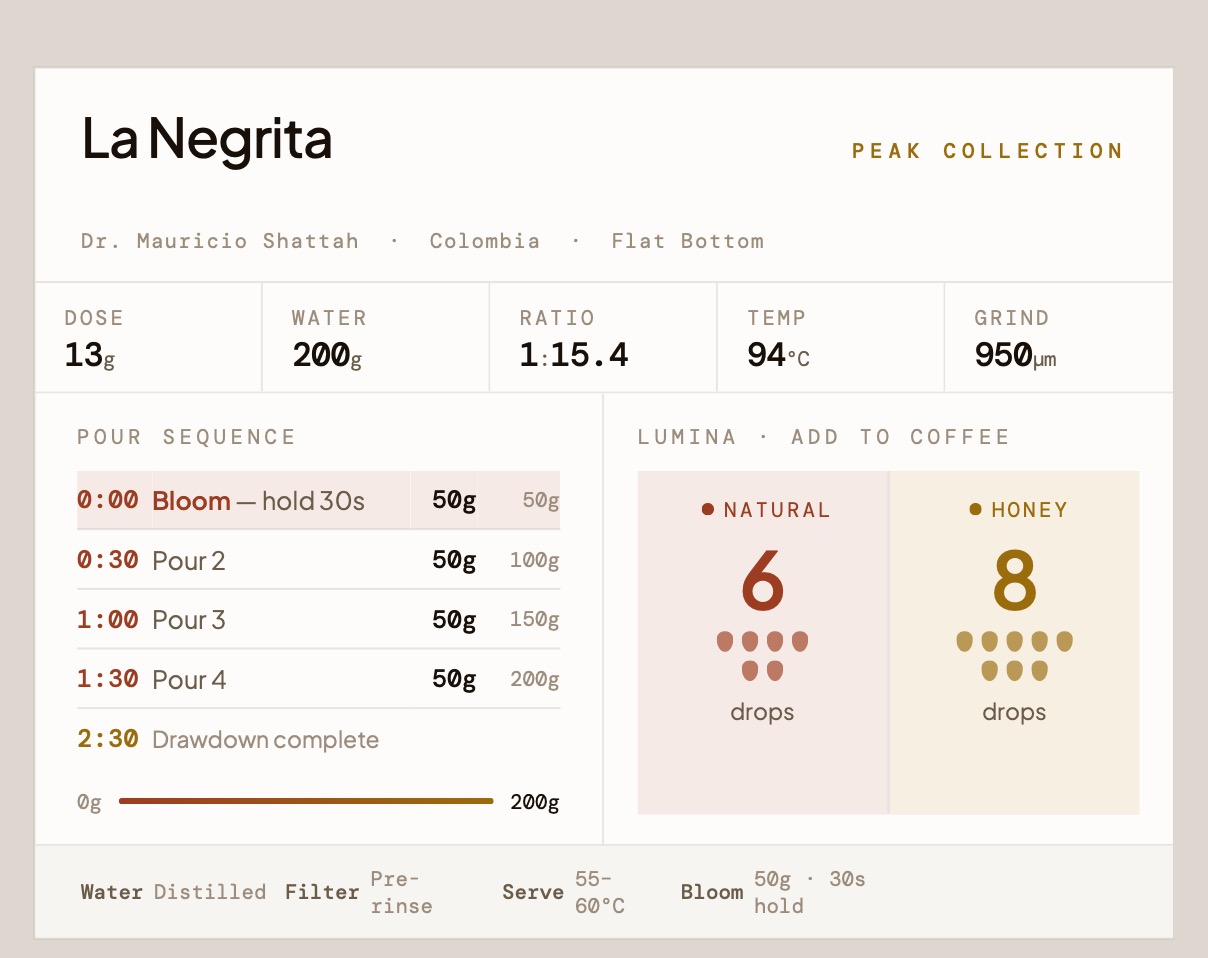Click the Honey droplet icons cluster

1014,656
